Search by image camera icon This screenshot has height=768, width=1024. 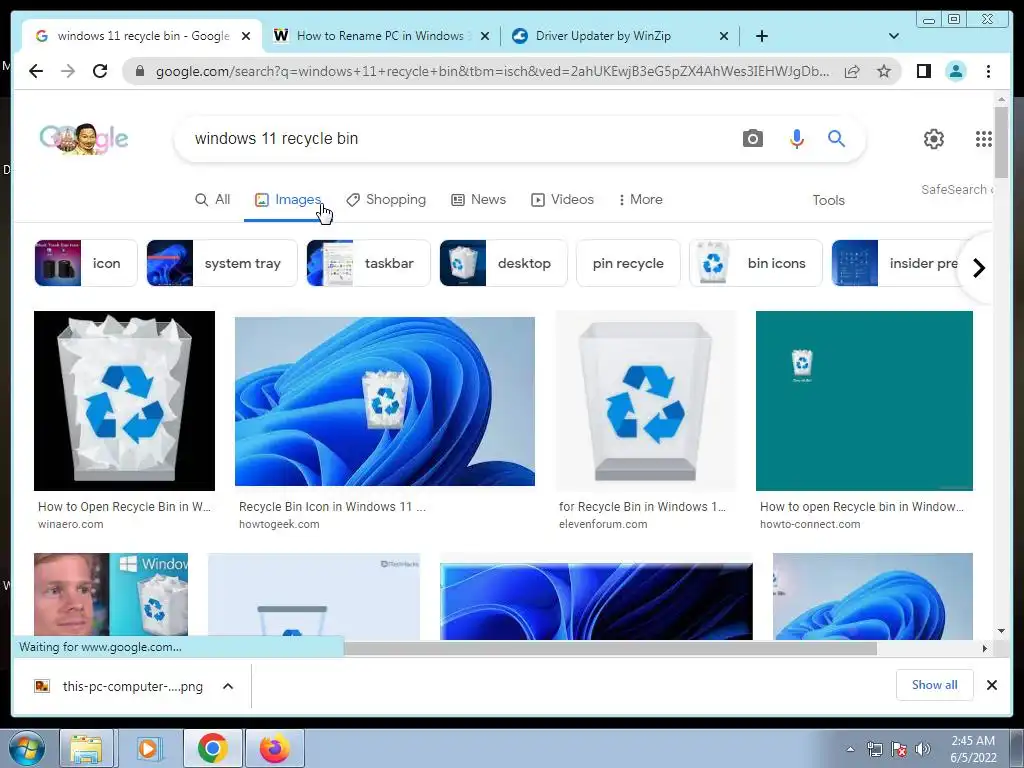[752, 138]
